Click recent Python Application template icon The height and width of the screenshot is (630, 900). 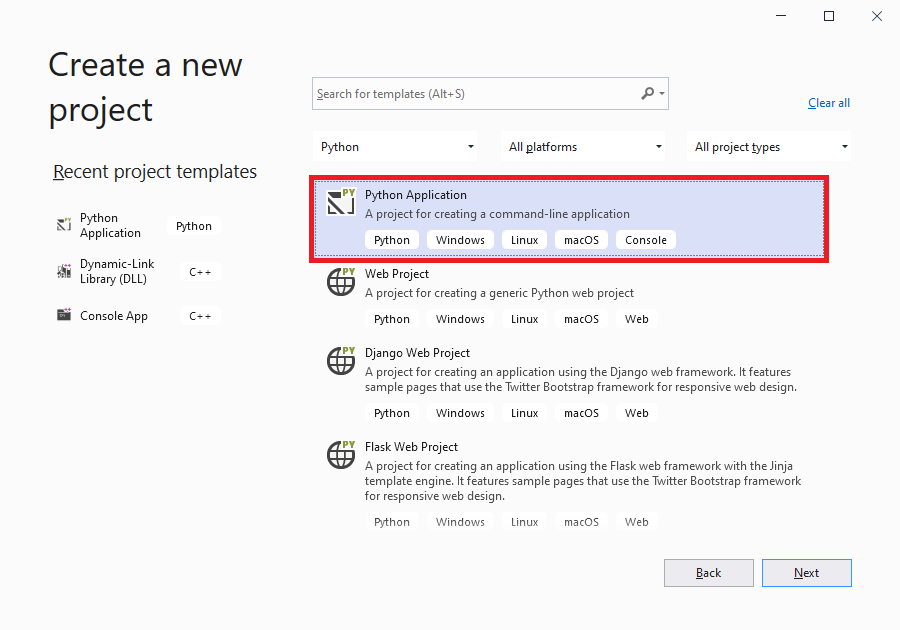click(x=64, y=226)
